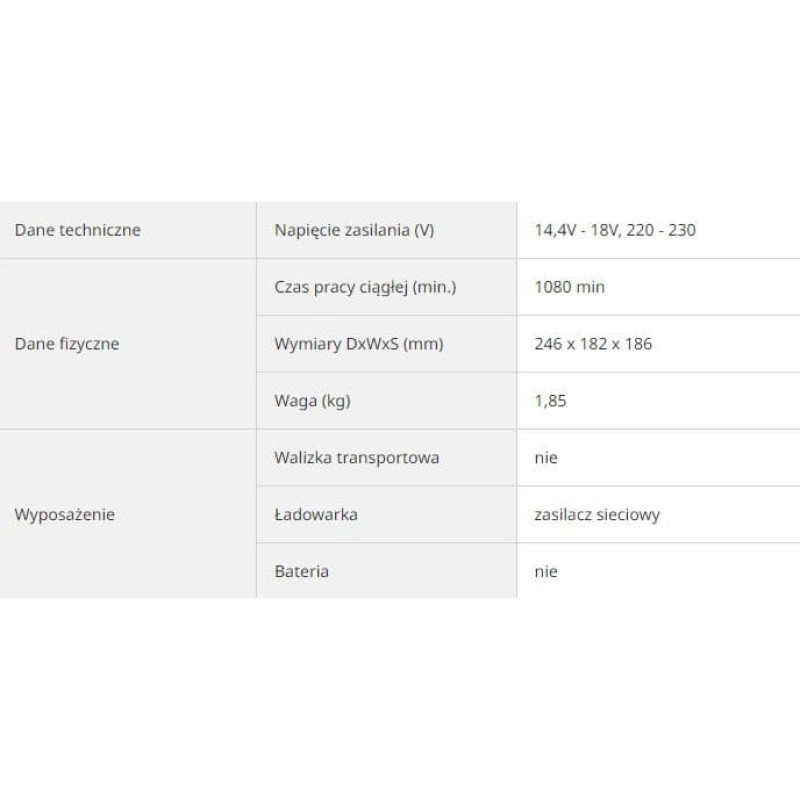Select the 246 x 182 x 186 value
Image resolution: width=800 pixels, height=800 pixels.
click(x=593, y=344)
